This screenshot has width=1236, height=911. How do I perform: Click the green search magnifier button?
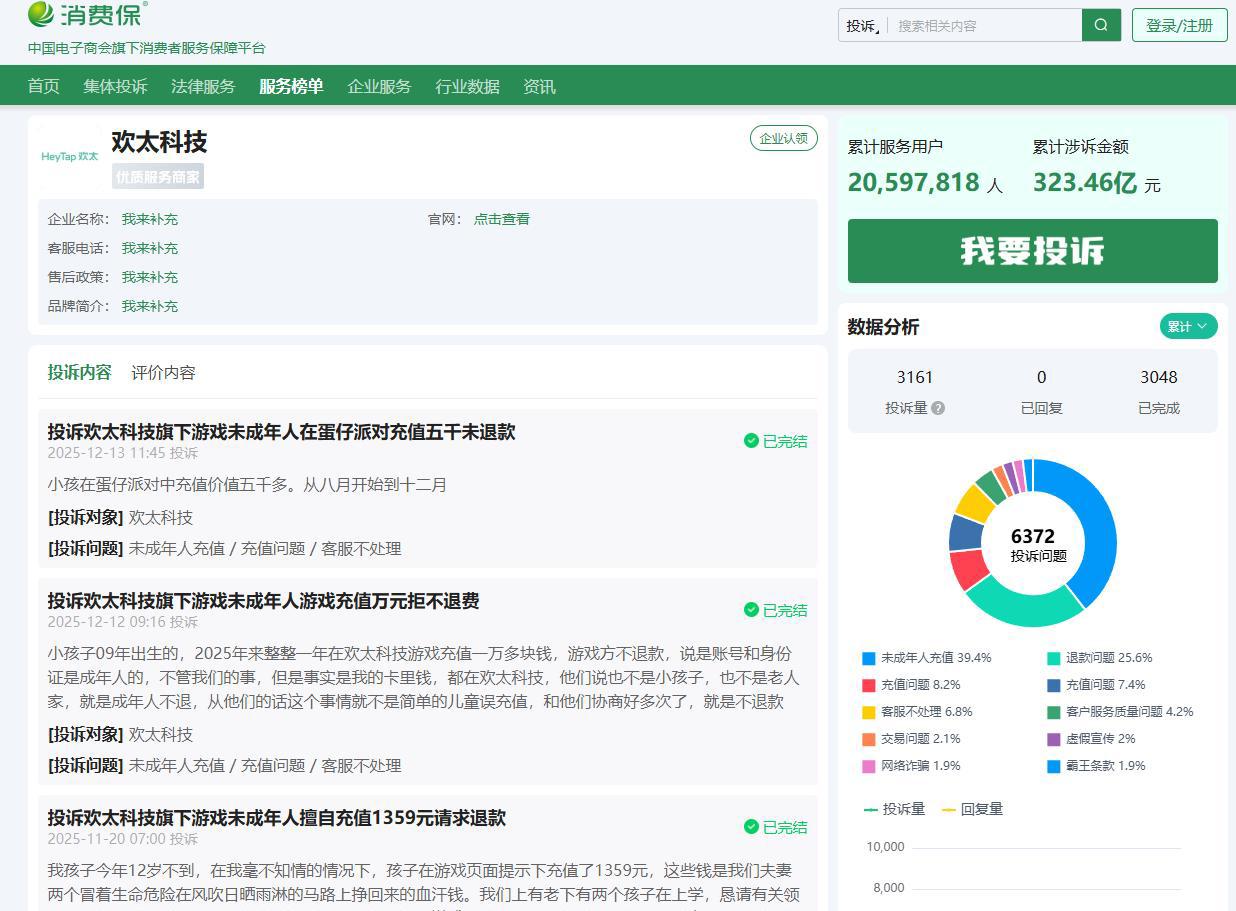pos(1101,25)
